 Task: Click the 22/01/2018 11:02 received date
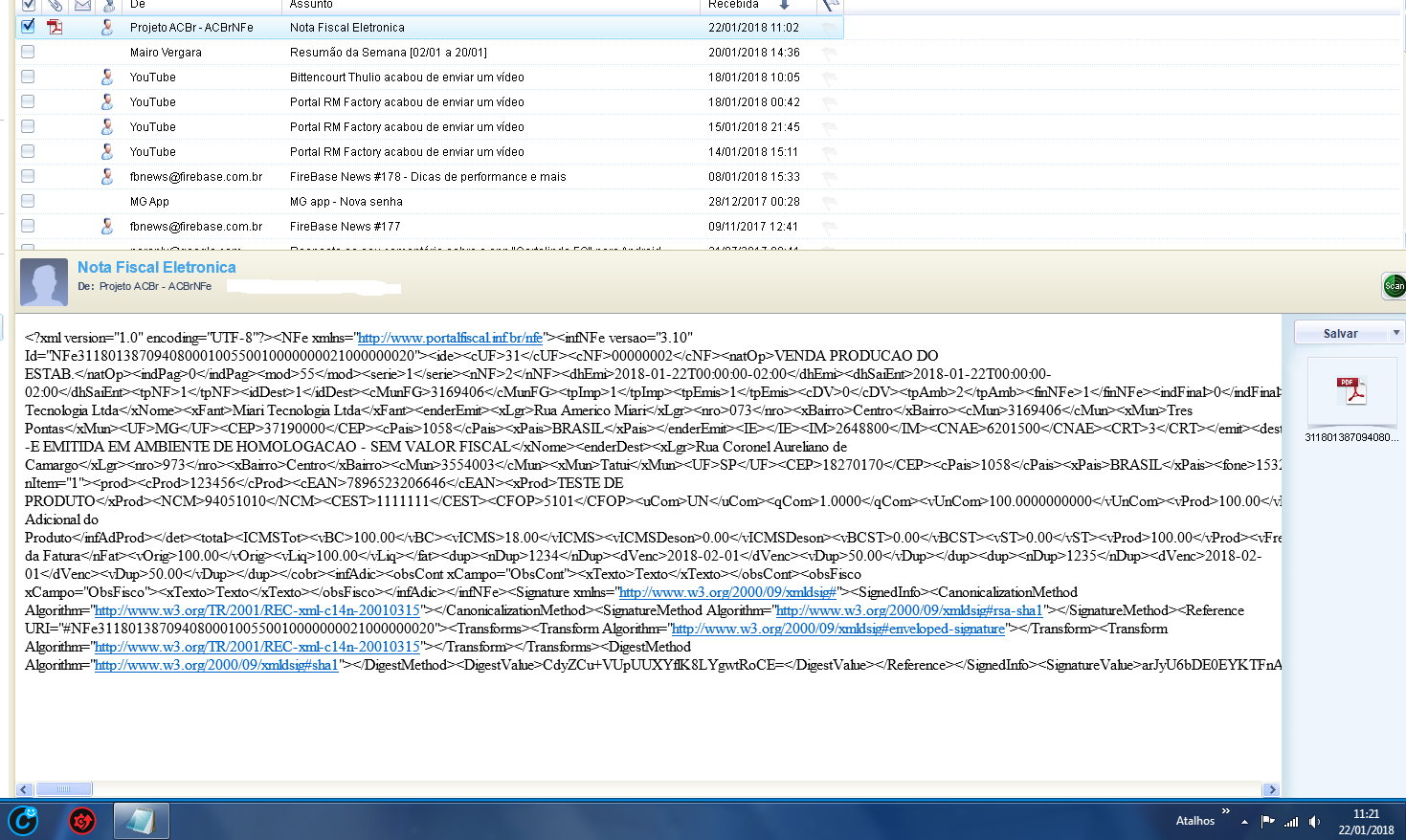pyautogui.click(x=753, y=28)
